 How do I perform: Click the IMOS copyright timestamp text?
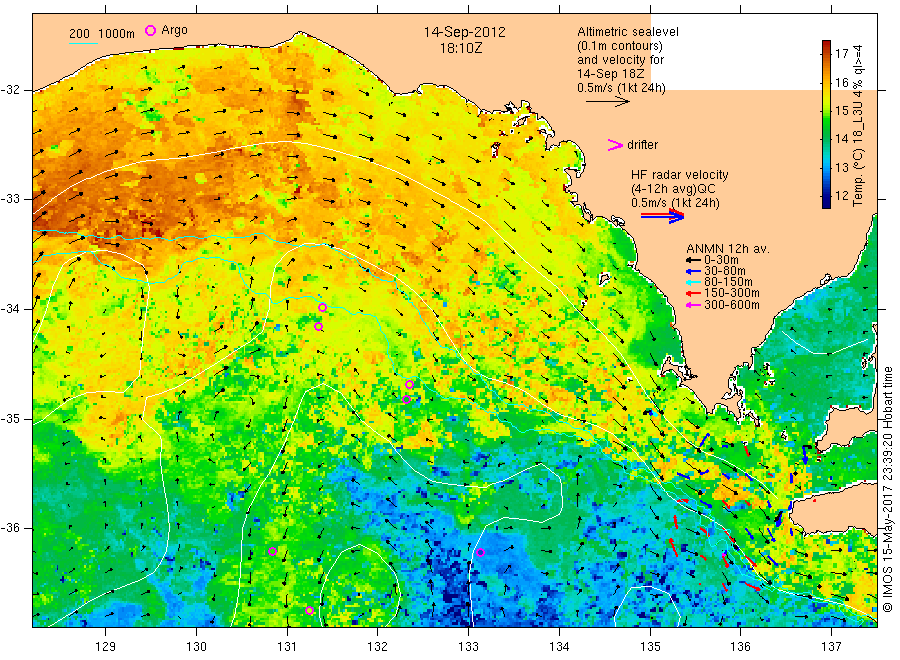click(x=888, y=490)
